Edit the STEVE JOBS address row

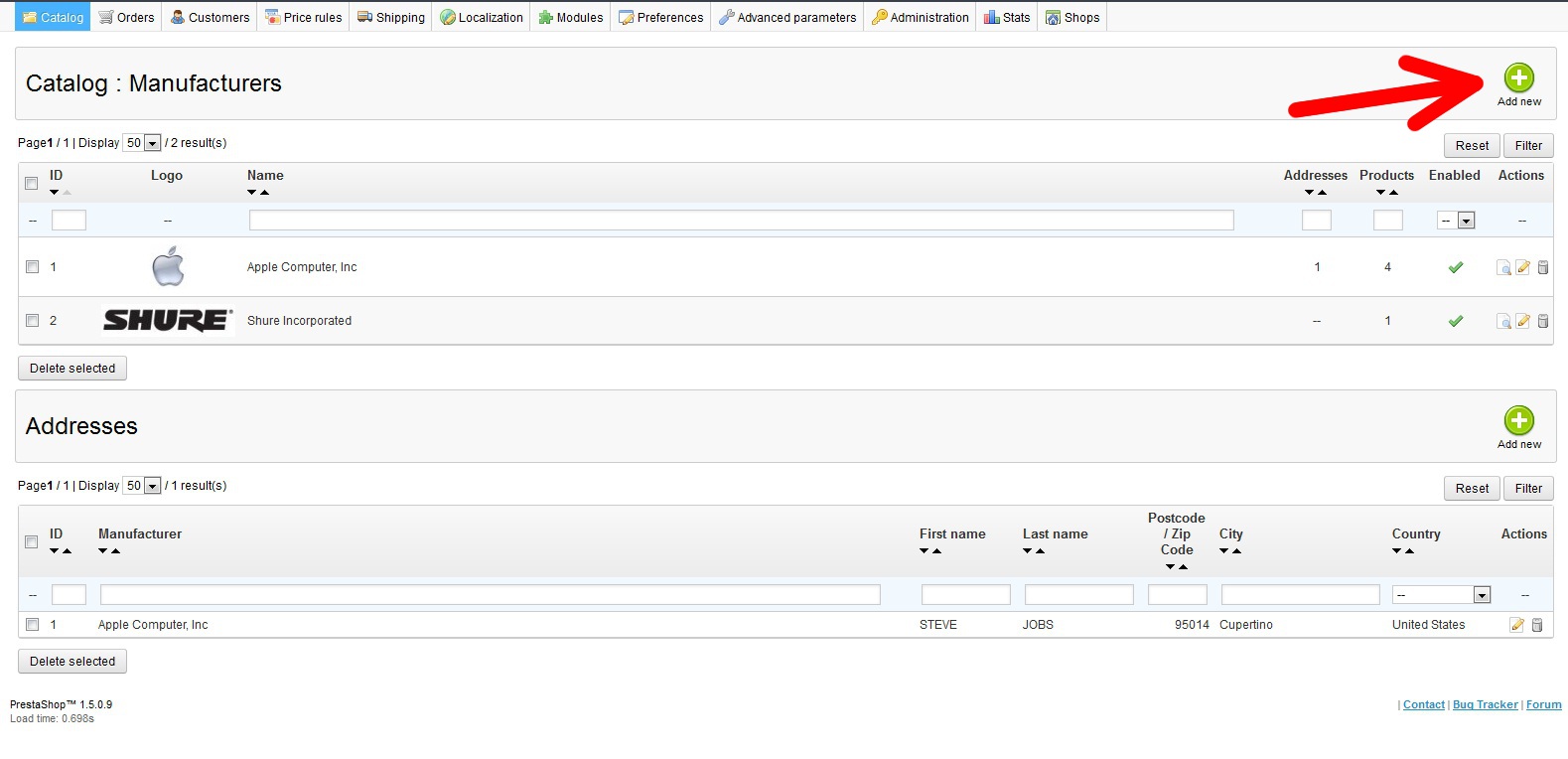click(1516, 625)
